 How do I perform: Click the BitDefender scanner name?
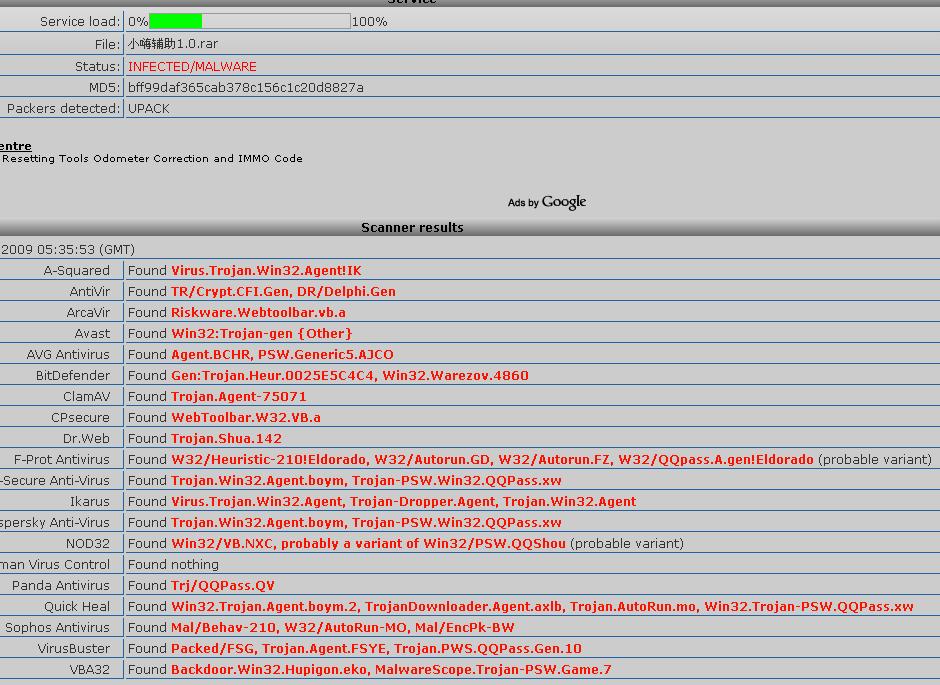(x=73, y=375)
